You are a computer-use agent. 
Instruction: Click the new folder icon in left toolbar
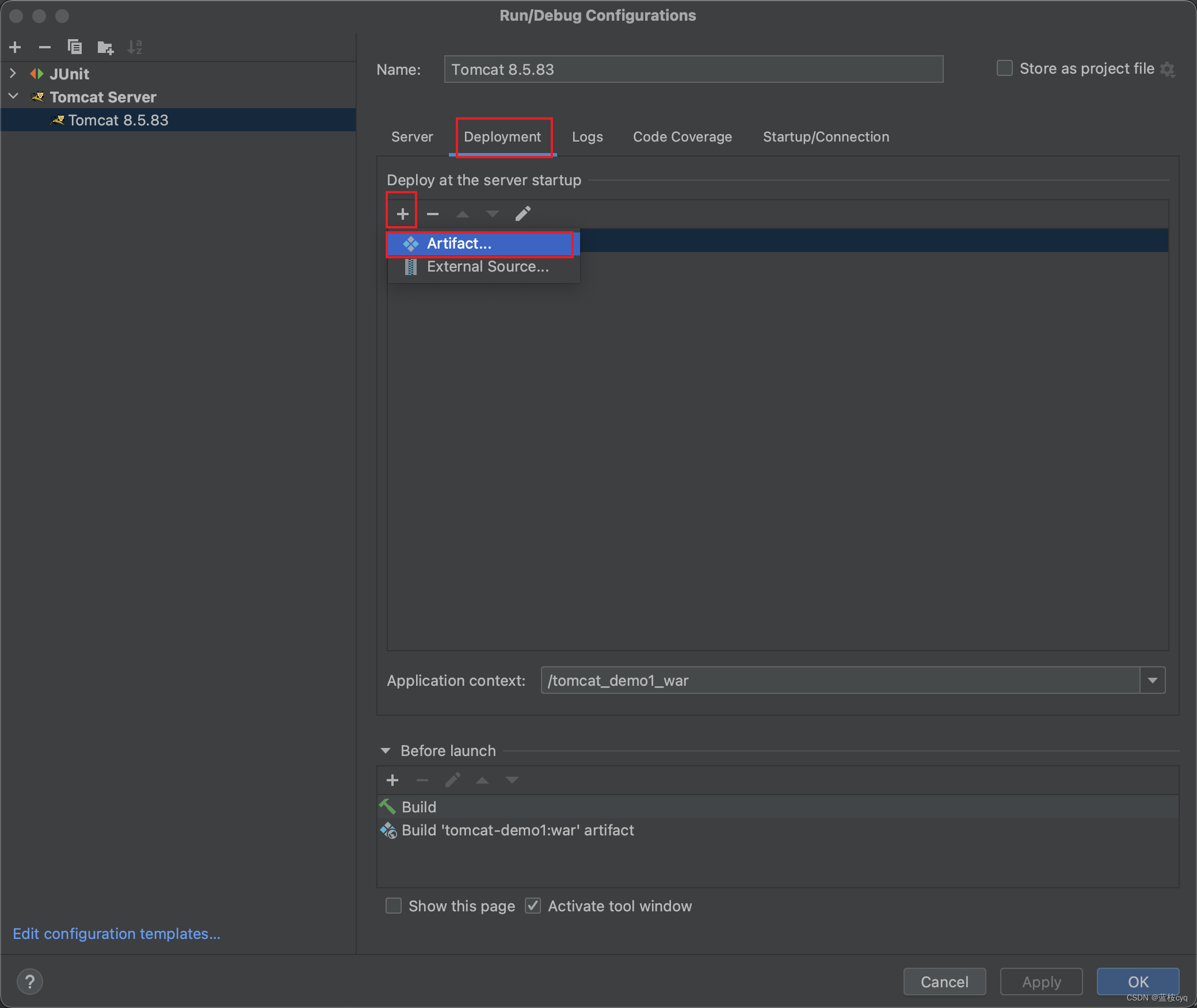105,47
